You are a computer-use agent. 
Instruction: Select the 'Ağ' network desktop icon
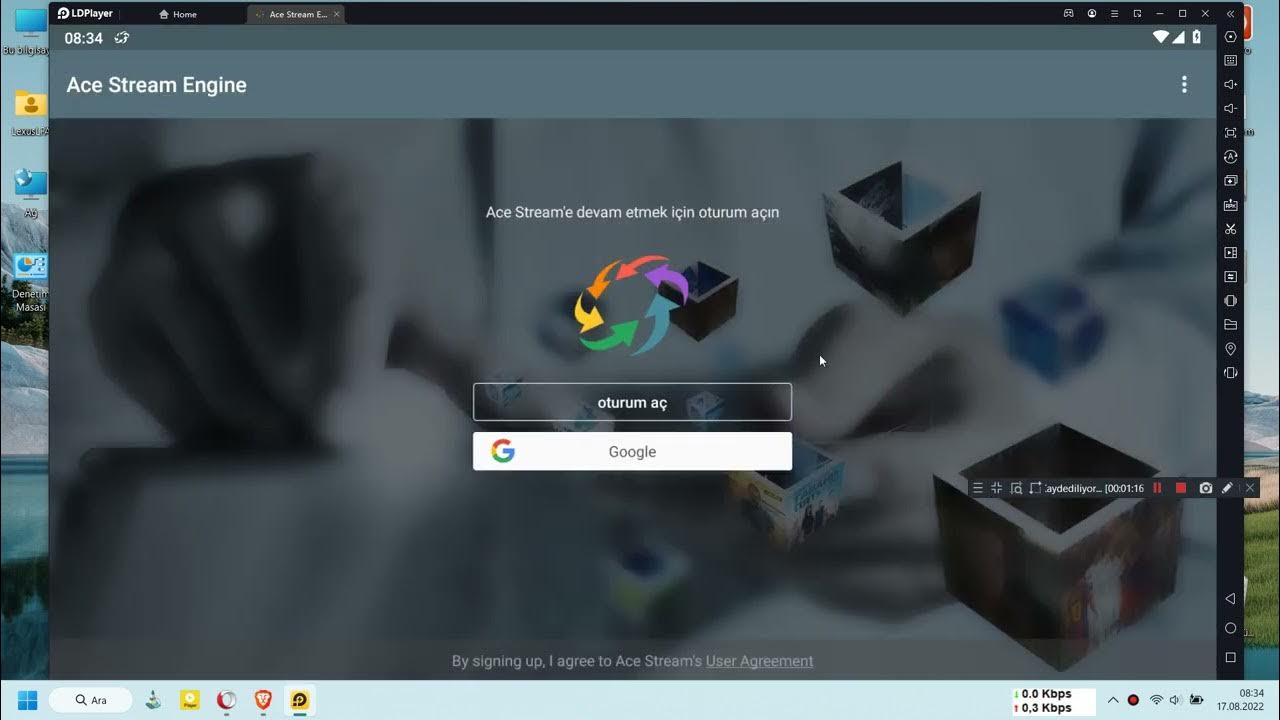tap(30, 193)
